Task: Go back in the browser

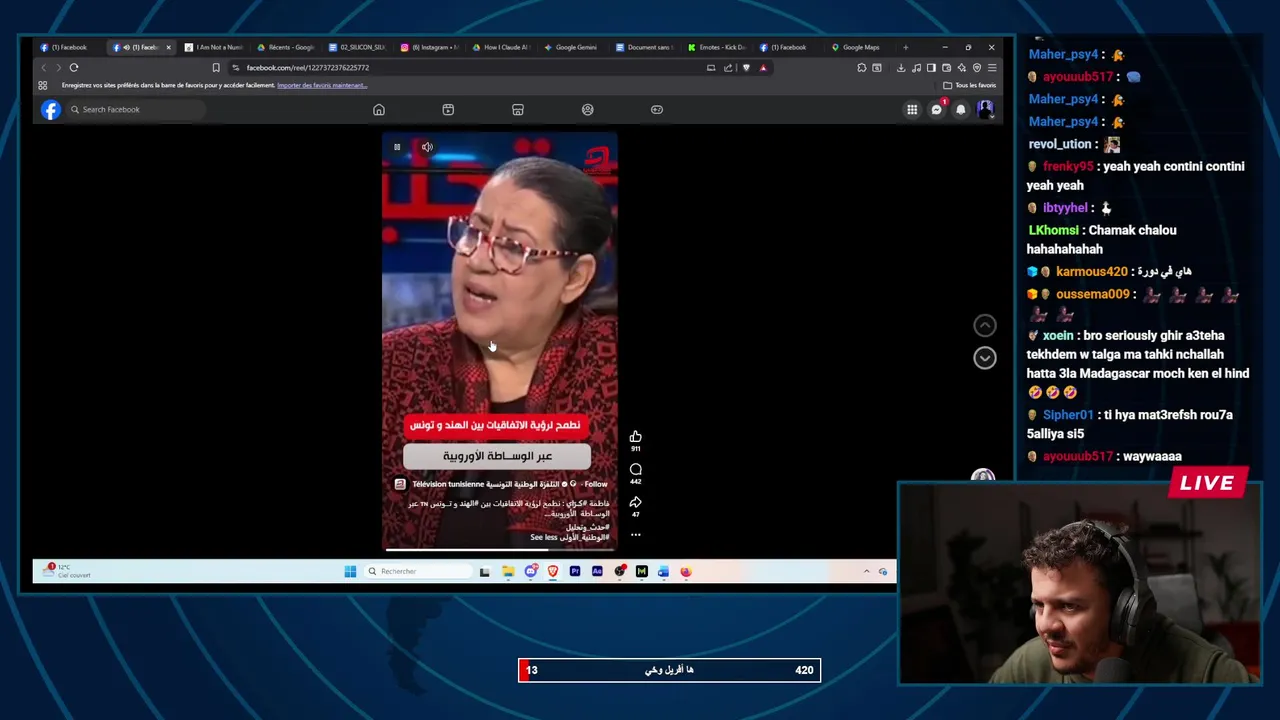Action: tap(43, 68)
